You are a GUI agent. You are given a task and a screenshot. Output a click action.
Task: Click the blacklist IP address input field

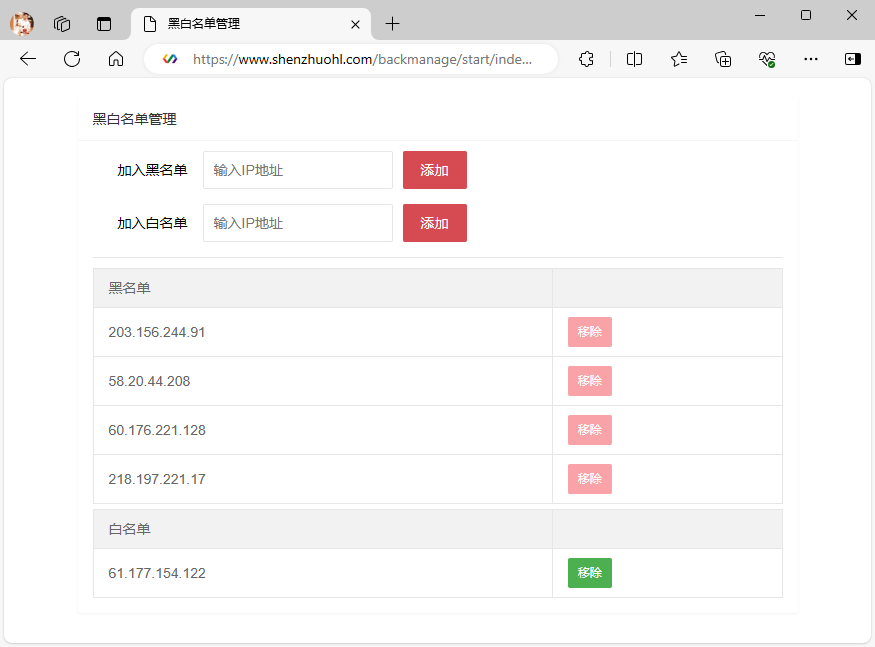(x=297, y=170)
